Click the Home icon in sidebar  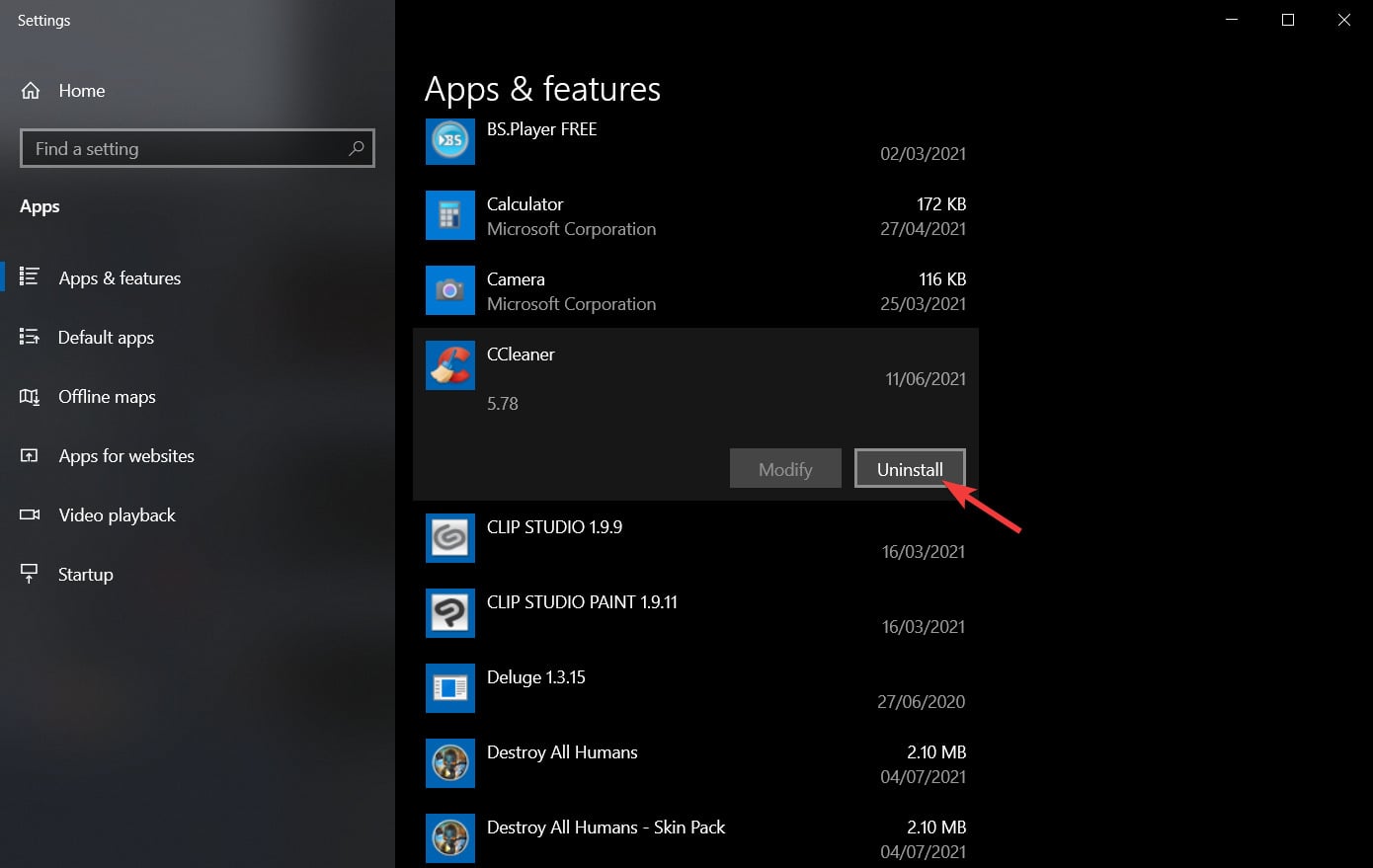[31, 91]
